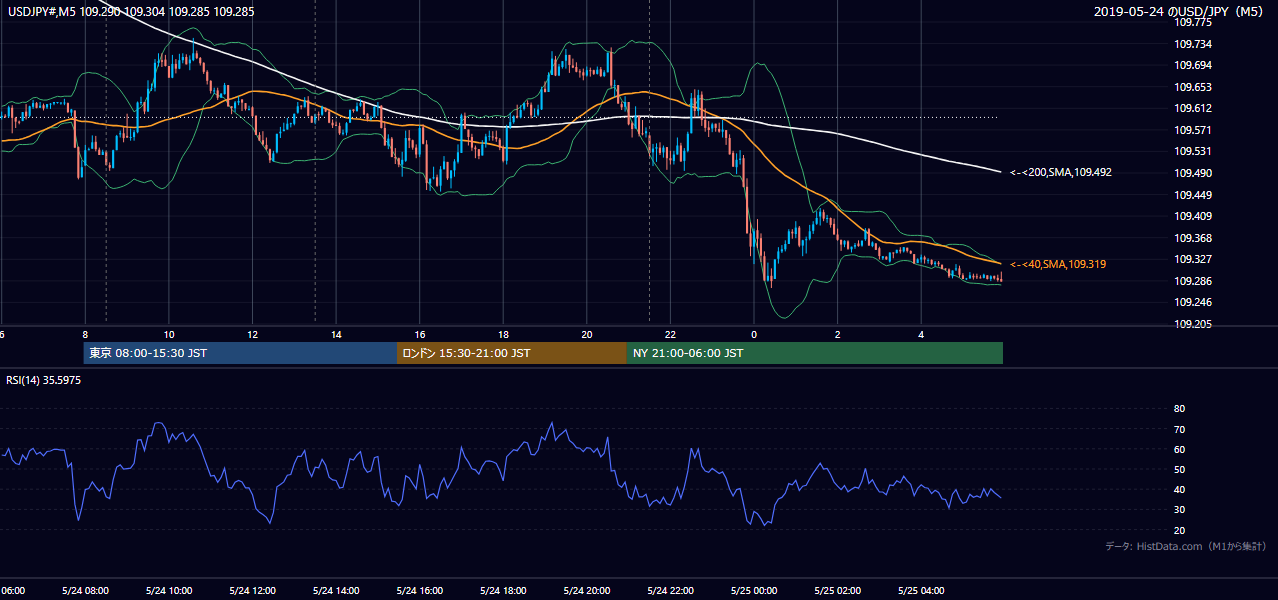Click price axis value 109.409
Image resolution: width=1278 pixels, height=600 pixels.
point(1192,216)
